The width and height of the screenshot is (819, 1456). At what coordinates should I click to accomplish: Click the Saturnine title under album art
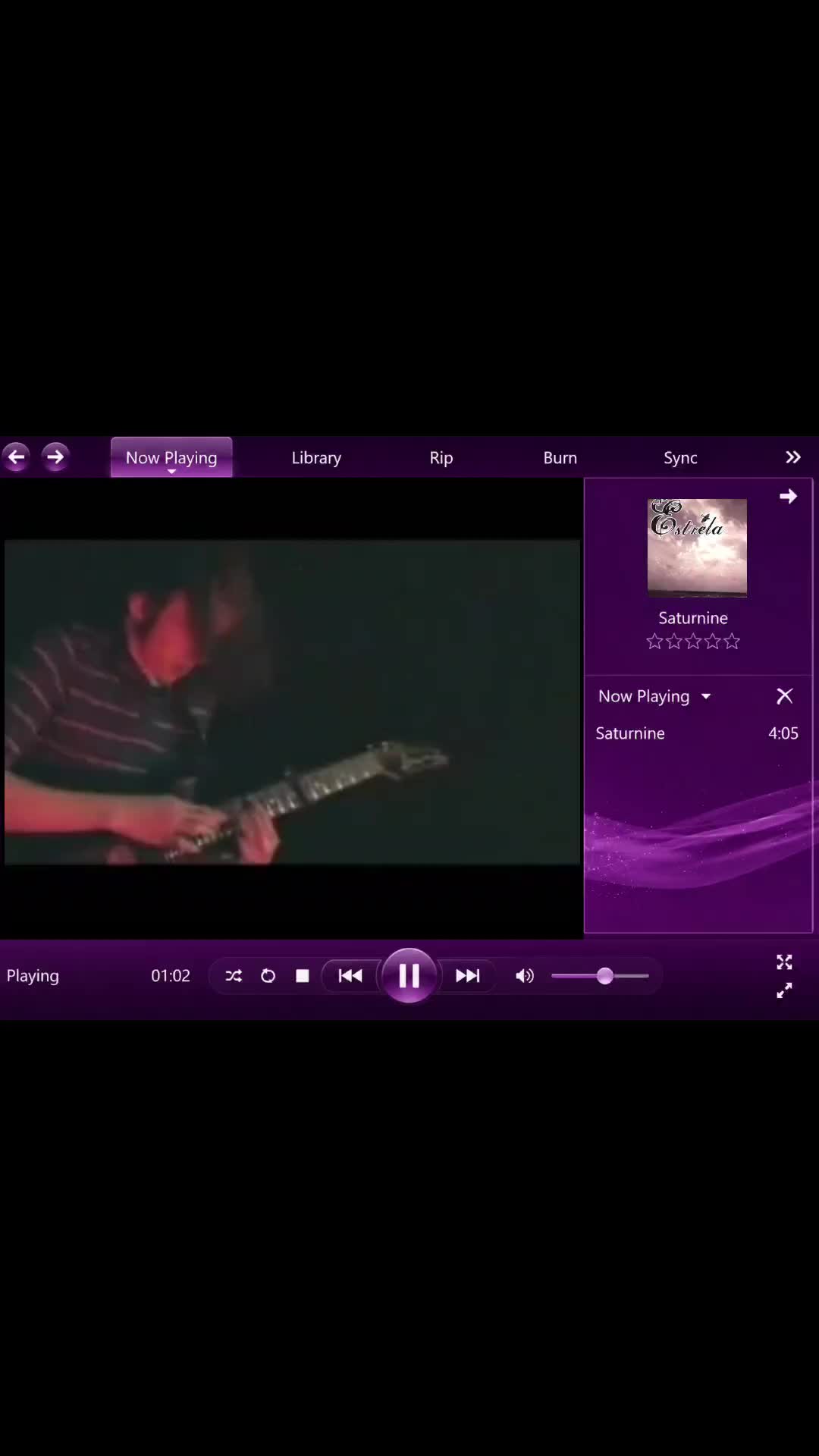click(x=693, y=618)
